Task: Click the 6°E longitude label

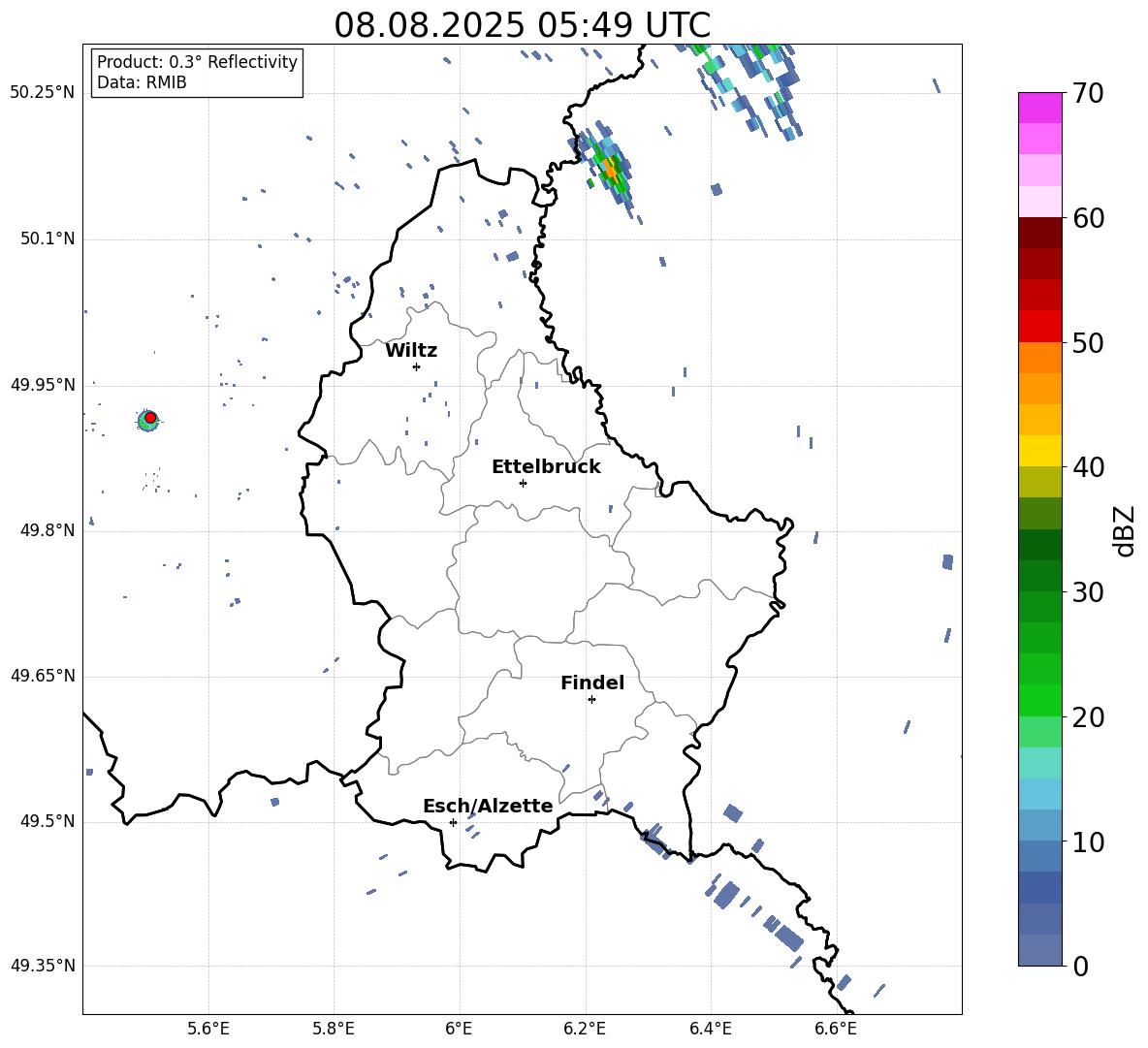Action: tap(459, 1029)
